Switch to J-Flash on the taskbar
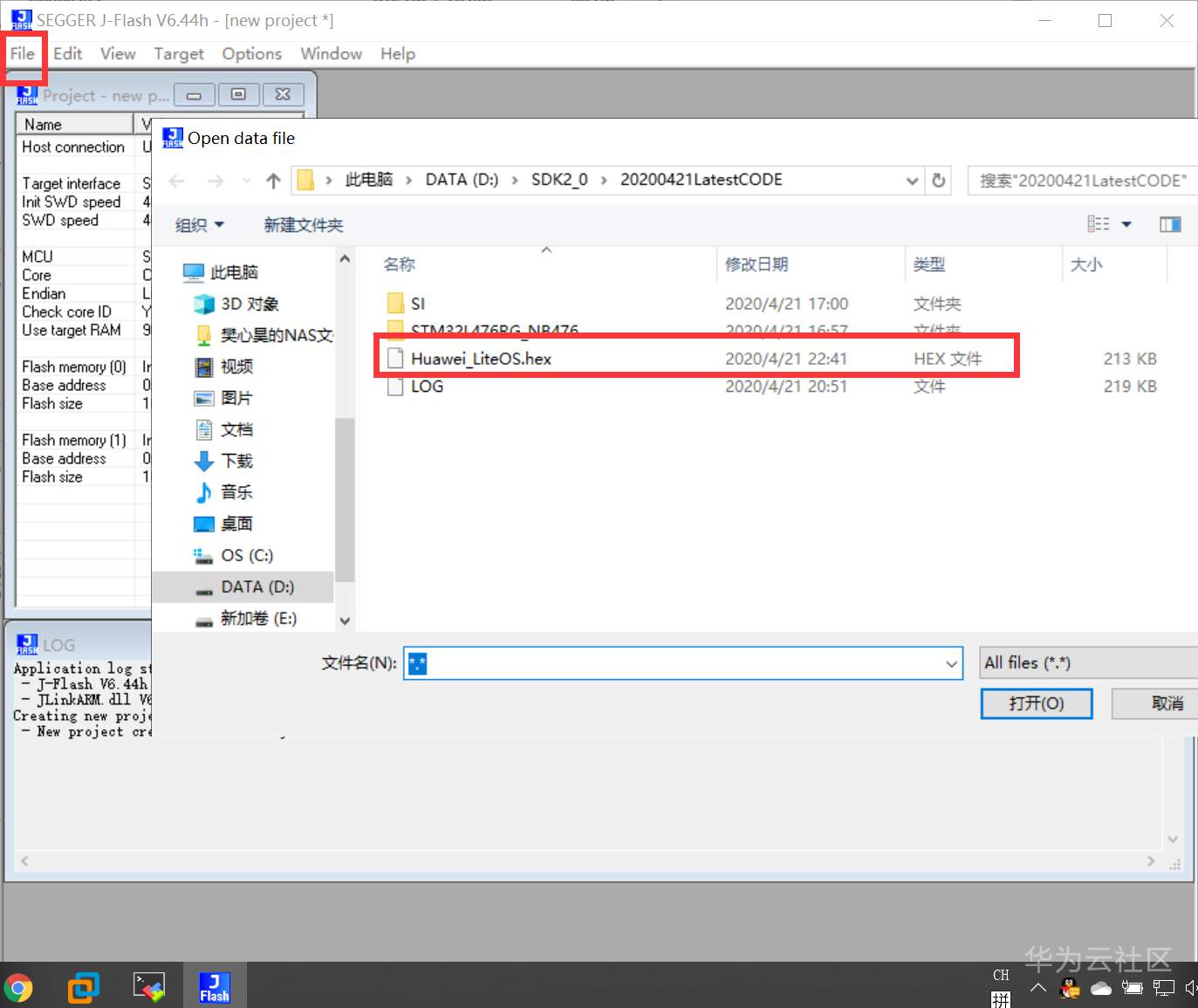Viewport: 1198px width, 1008px height. click(x=215, y=987)
